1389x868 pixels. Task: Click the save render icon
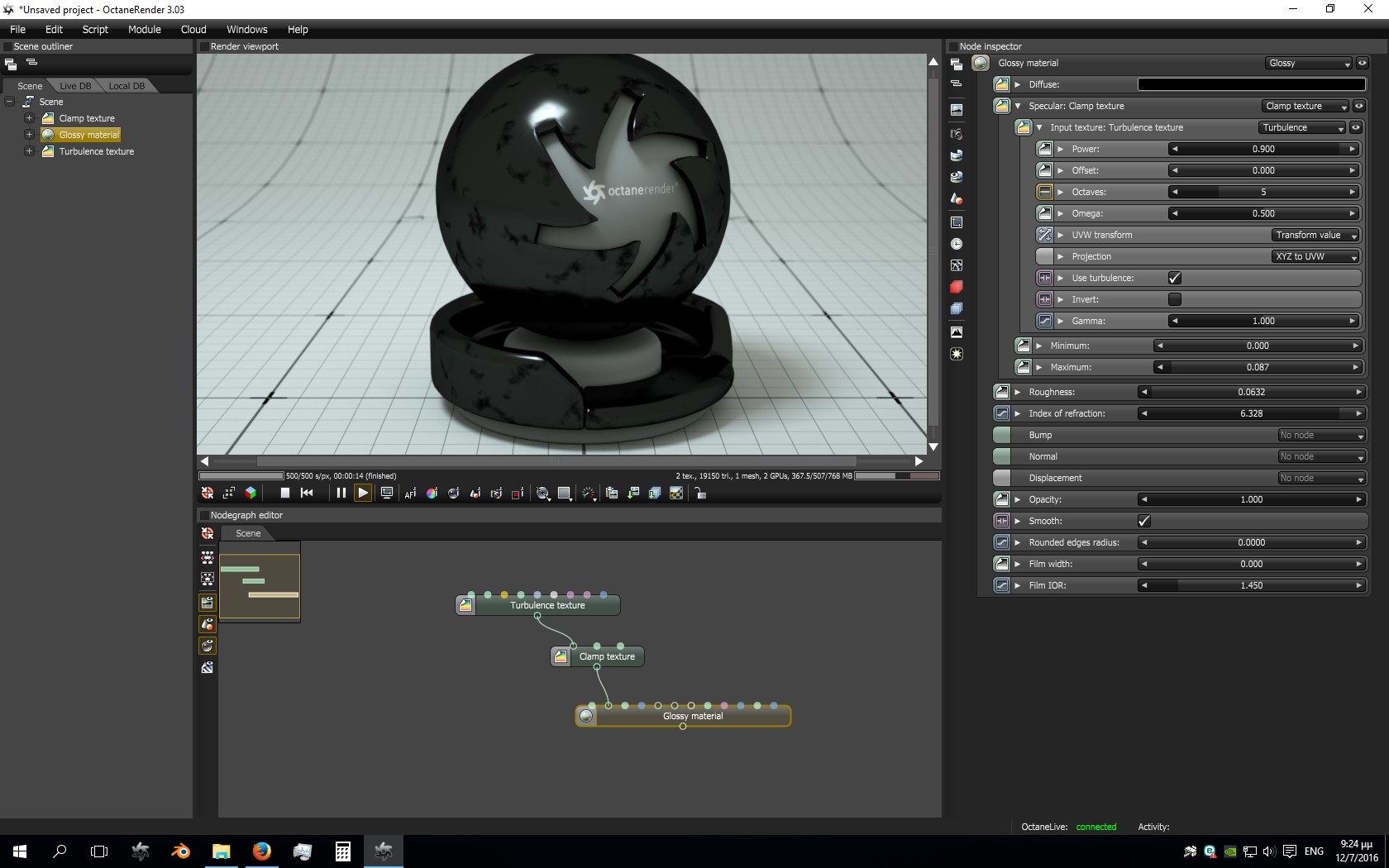[633, 493]
